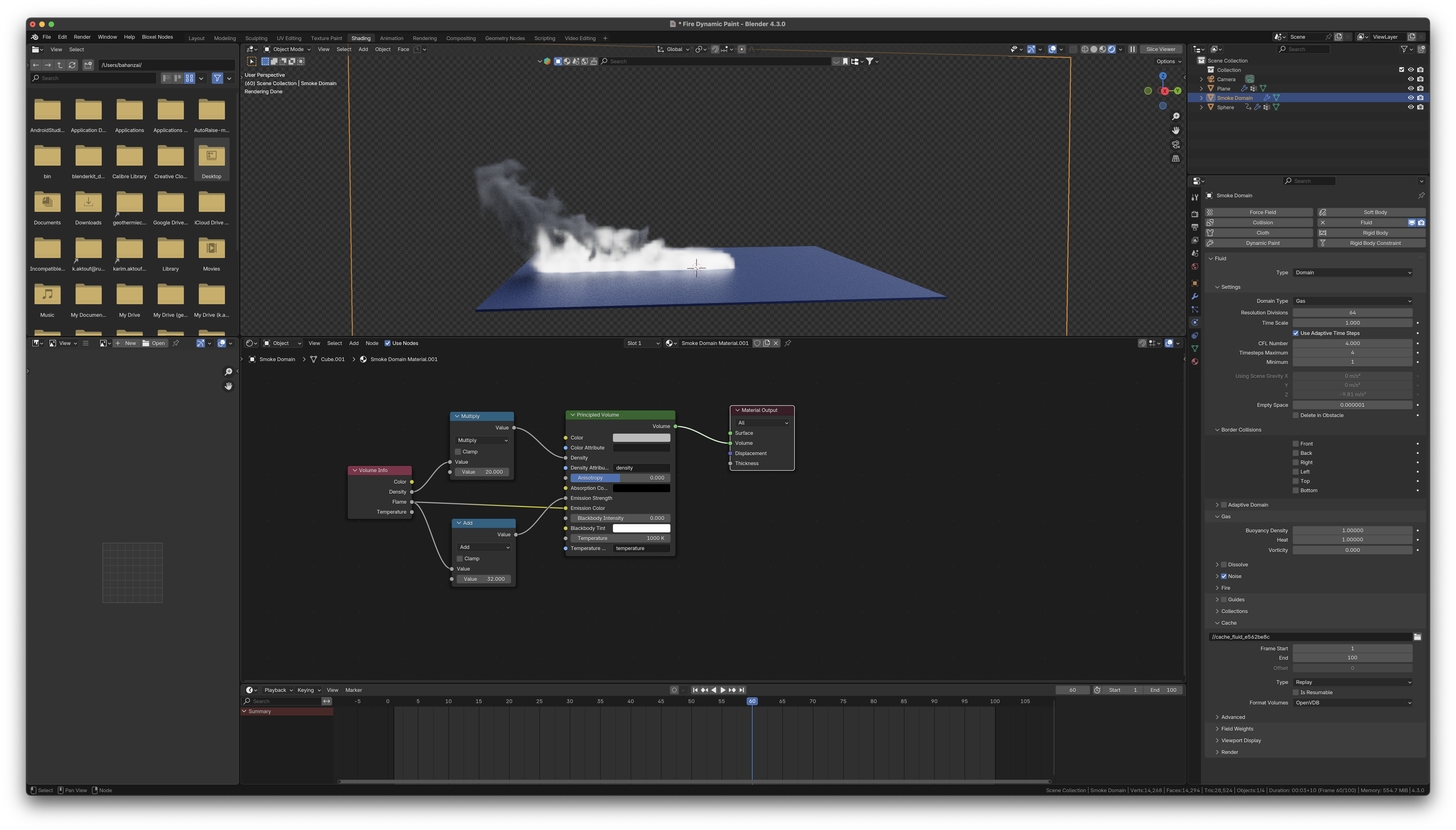
Task: Click the file browser filter funnel
Action: pos(217,78)
